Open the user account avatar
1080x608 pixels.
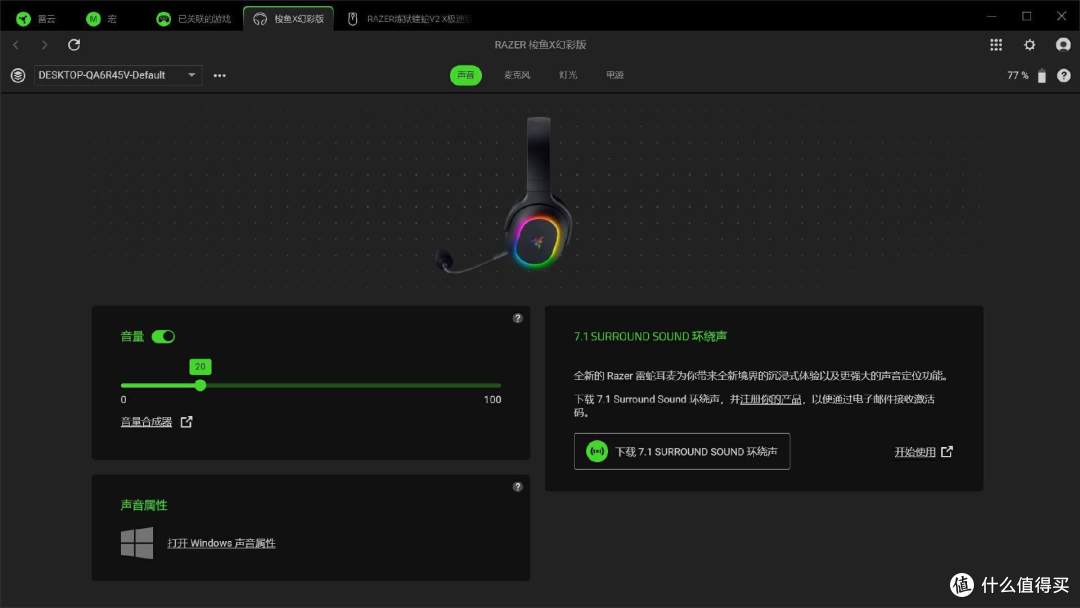1063,45
